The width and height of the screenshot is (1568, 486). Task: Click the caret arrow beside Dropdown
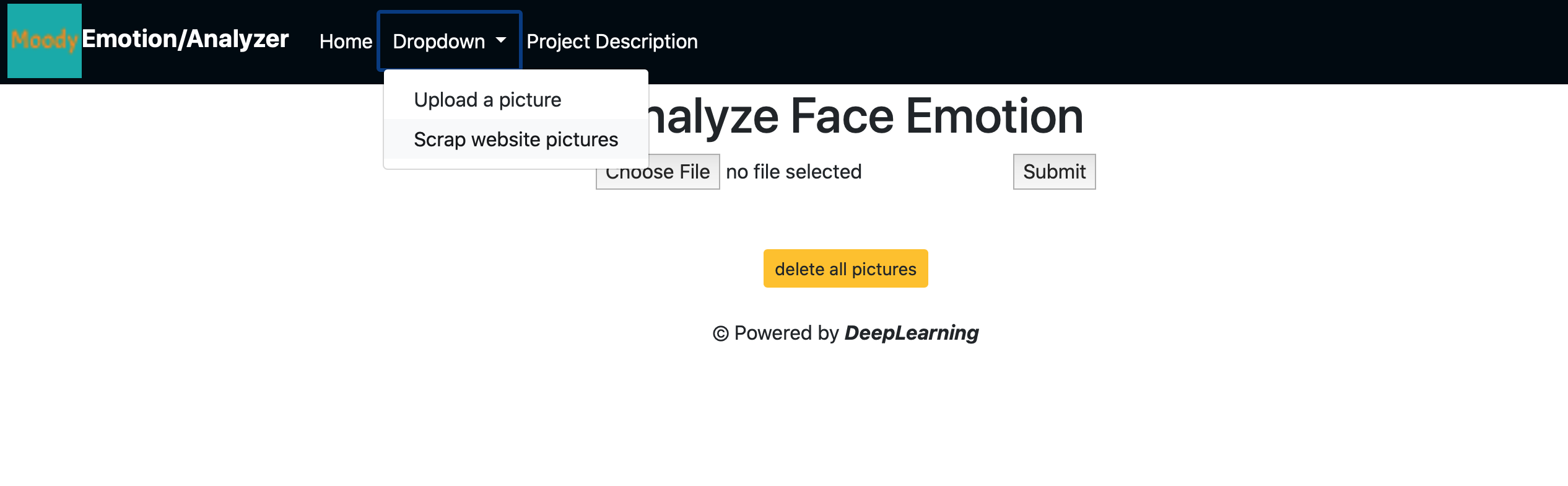tap(501, 40)
